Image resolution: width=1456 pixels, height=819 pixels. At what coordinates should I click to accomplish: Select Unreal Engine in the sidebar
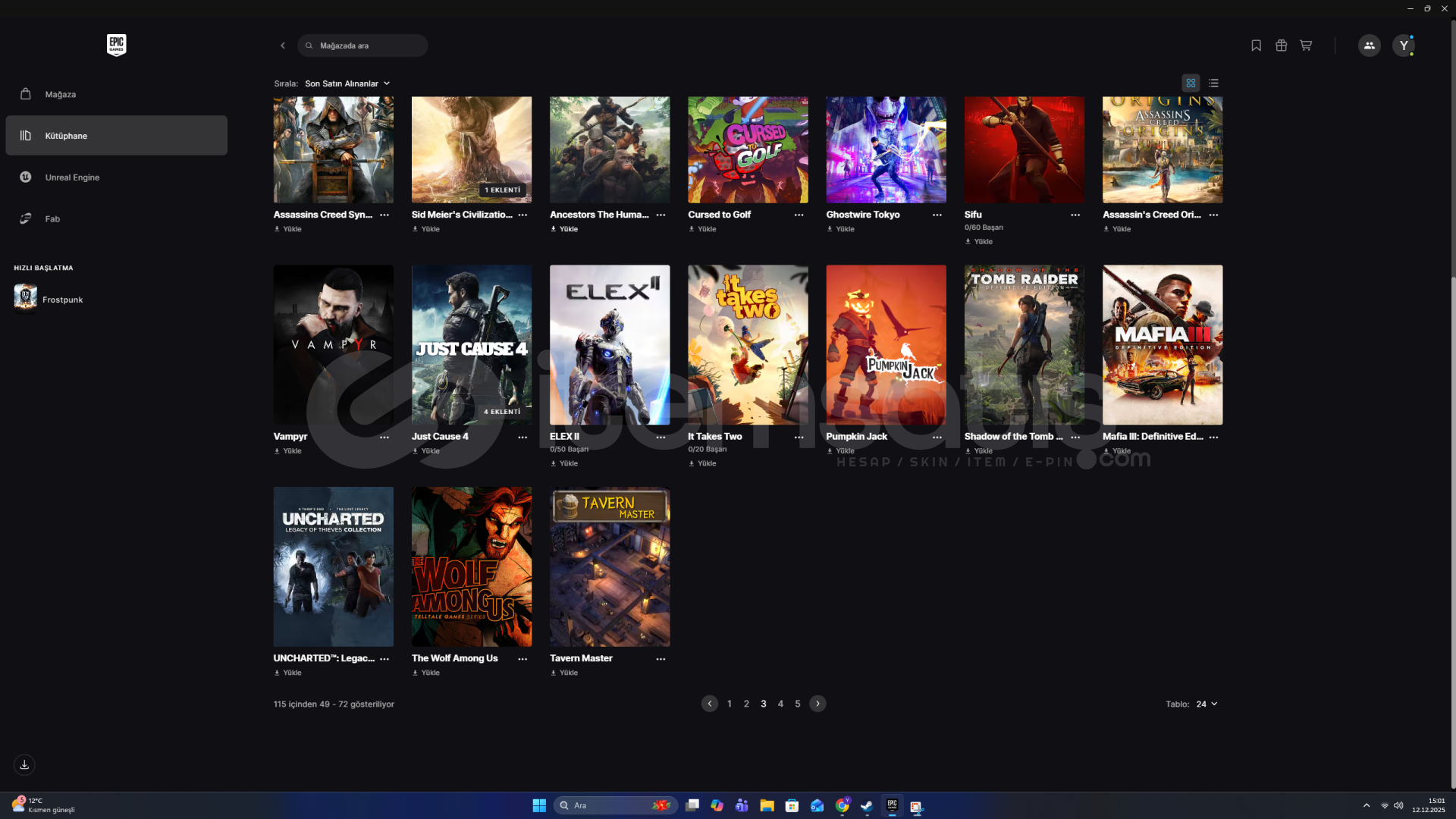tap(72, 177)
